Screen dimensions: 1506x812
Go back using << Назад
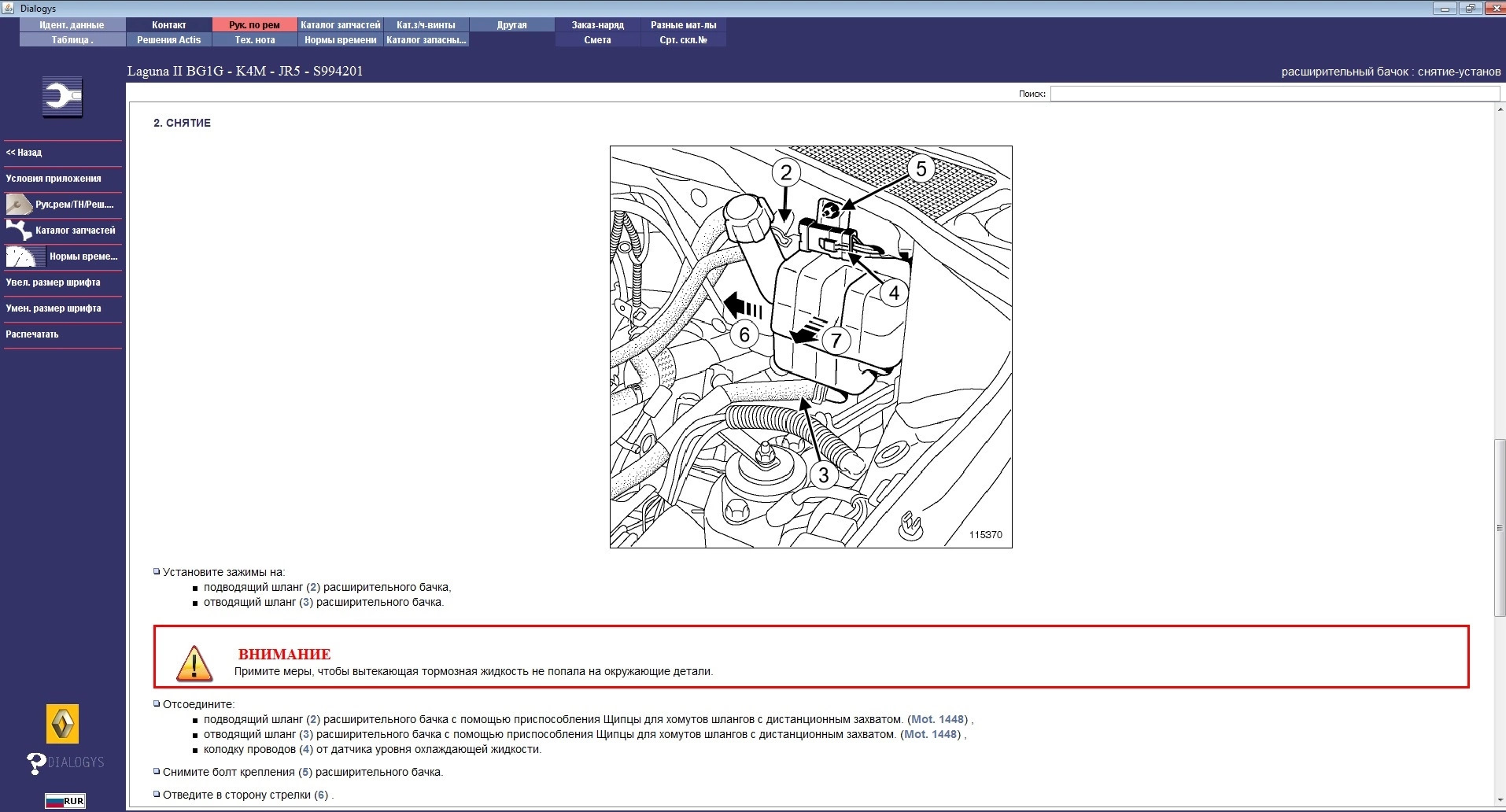(x=24, y=153)
